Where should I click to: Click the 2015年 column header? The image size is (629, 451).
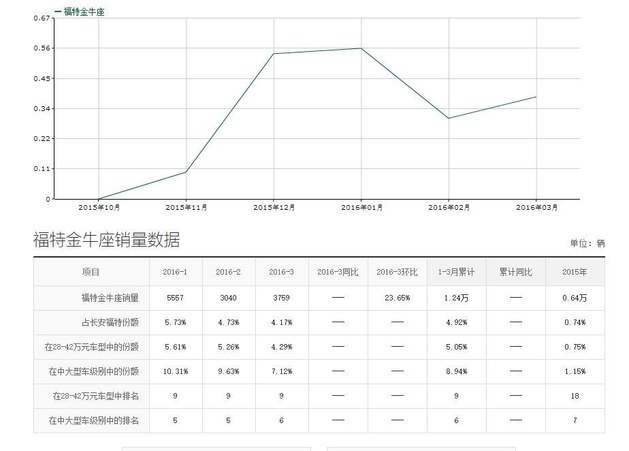[574, 272]
